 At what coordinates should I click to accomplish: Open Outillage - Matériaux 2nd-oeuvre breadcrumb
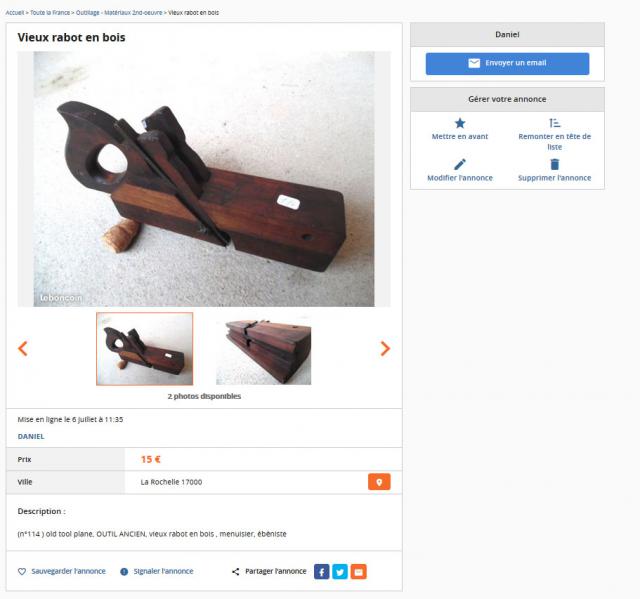[119, 13]
